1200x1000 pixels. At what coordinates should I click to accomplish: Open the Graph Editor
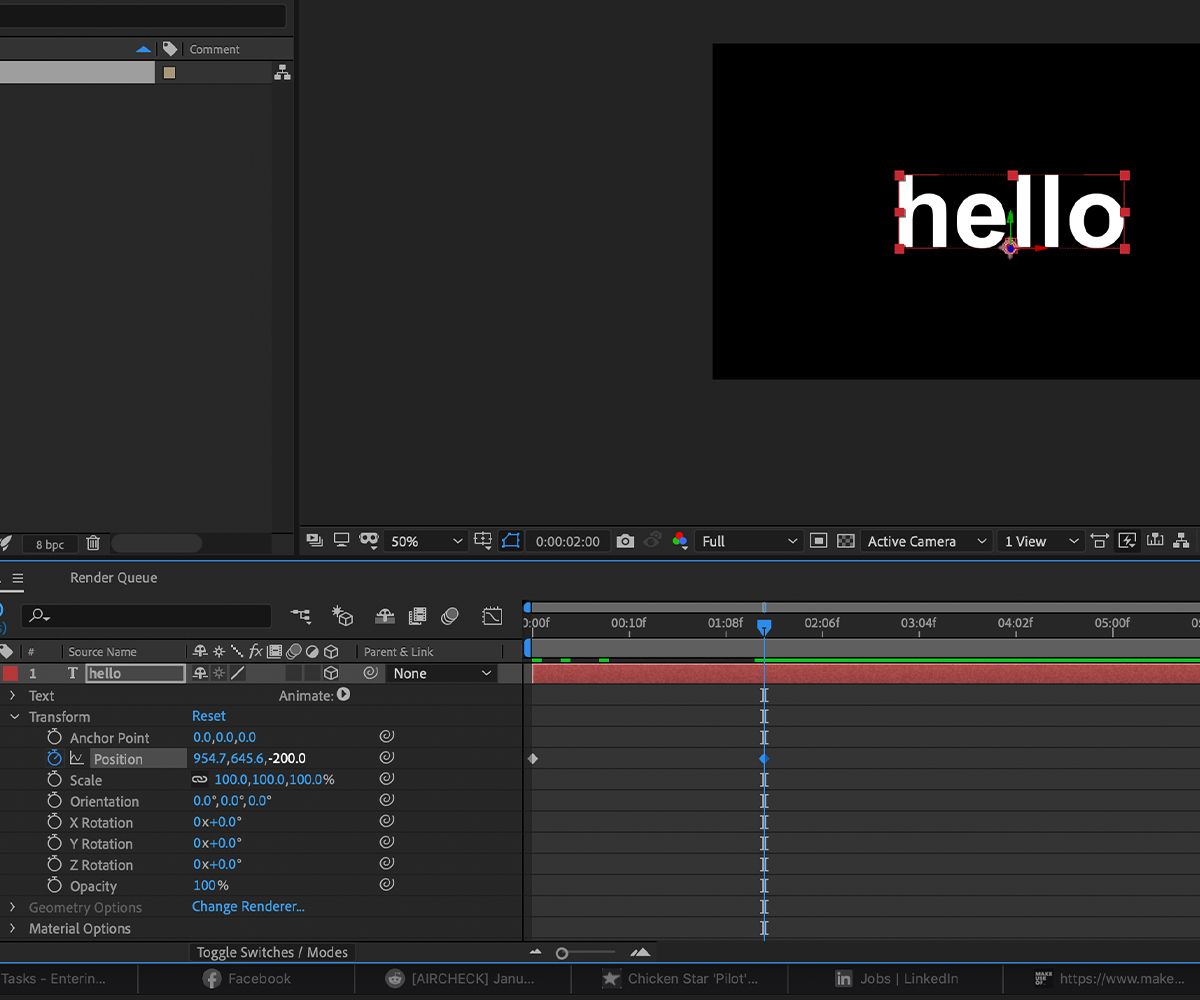coord(492,616)
